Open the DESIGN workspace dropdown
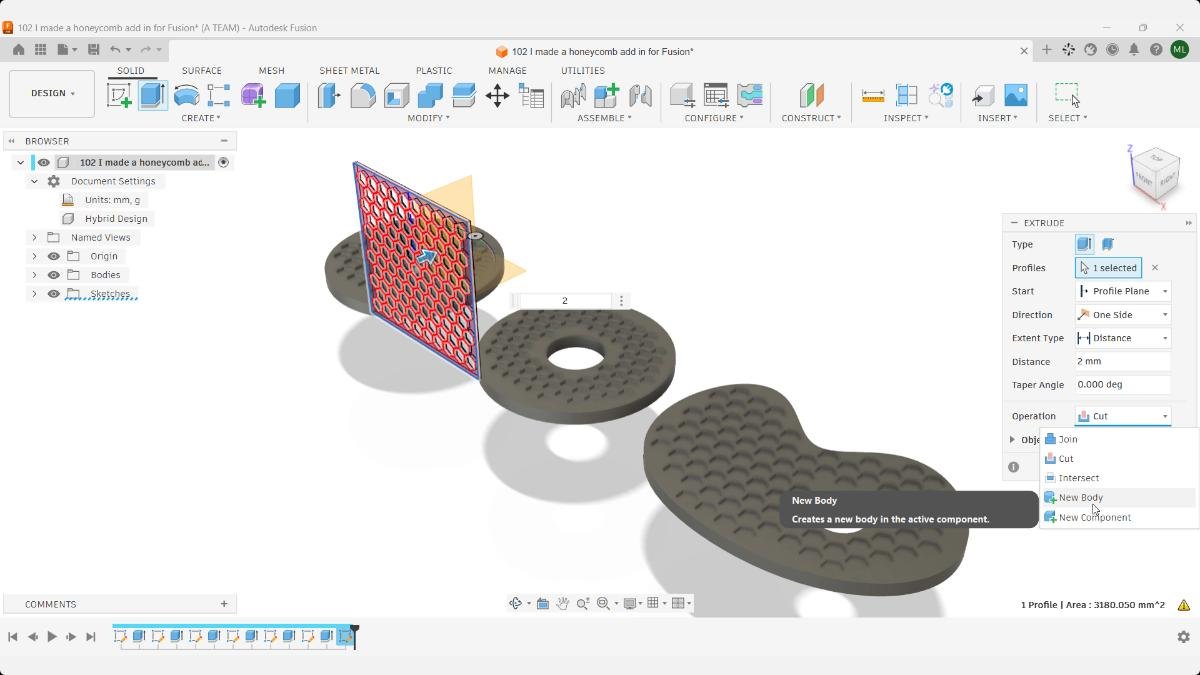The image size is (1200, 675). [x=52, y=93]
